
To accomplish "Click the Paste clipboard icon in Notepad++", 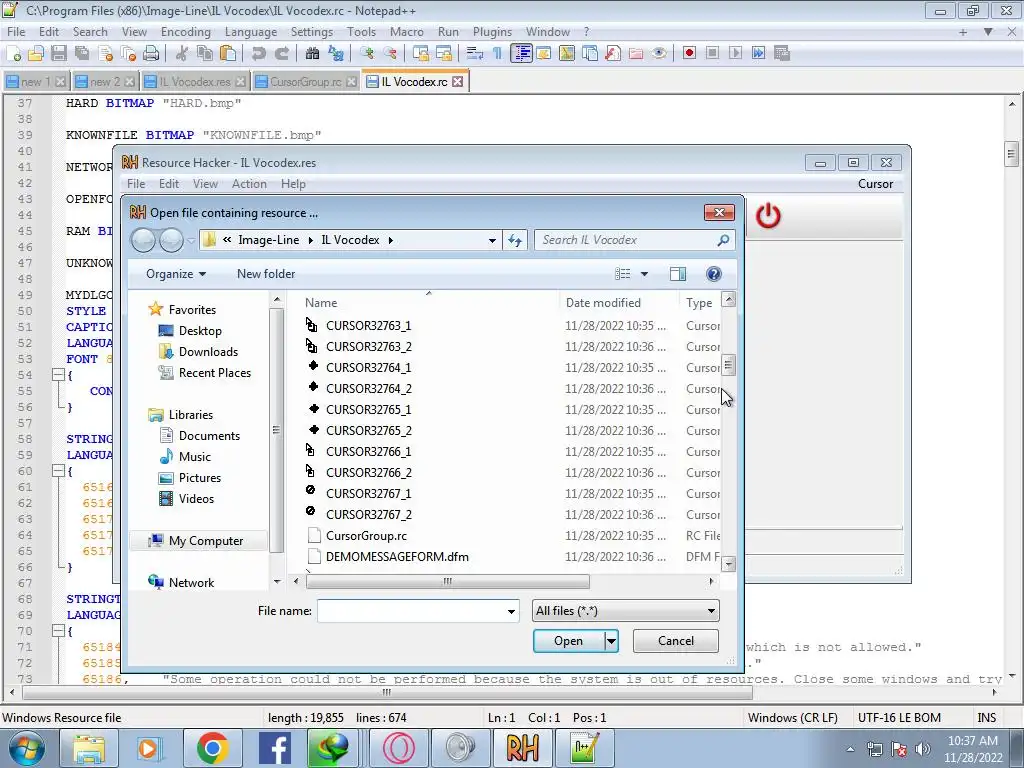I will coord(228,54).
